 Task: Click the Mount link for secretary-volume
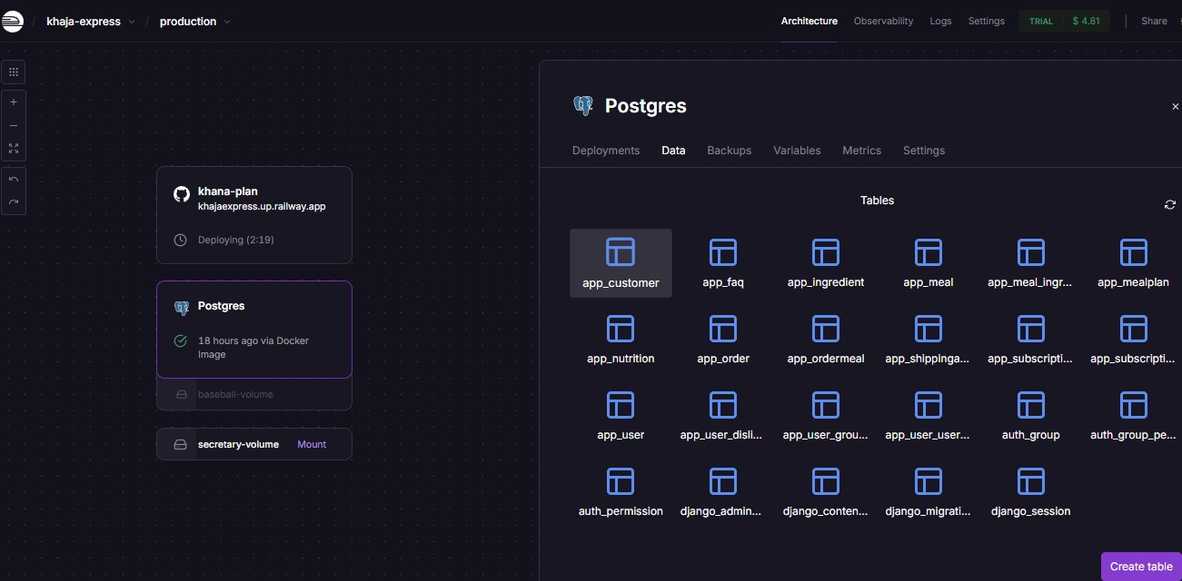(x=311, y=444)
